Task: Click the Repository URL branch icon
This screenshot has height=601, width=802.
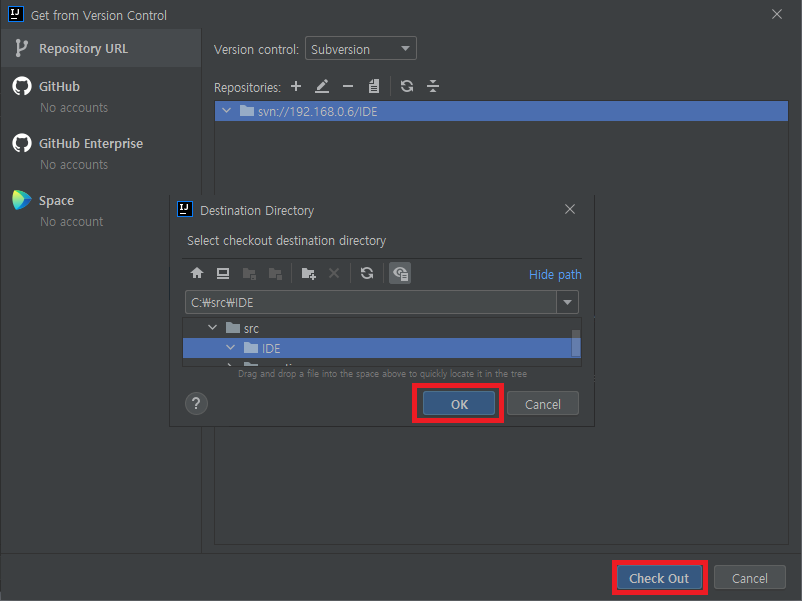Action: tap(20, 48)
